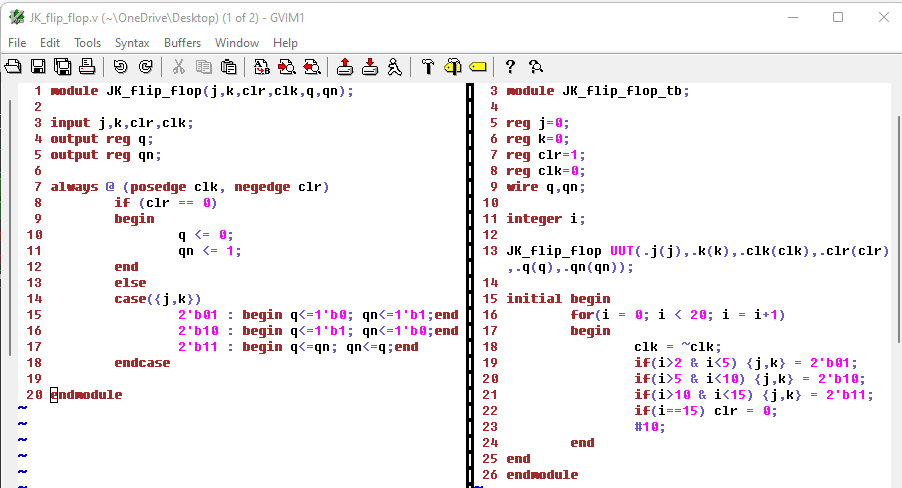Open the Tools menu
Image resolution: width=902 pixels, height=488 pixels.
87,43
